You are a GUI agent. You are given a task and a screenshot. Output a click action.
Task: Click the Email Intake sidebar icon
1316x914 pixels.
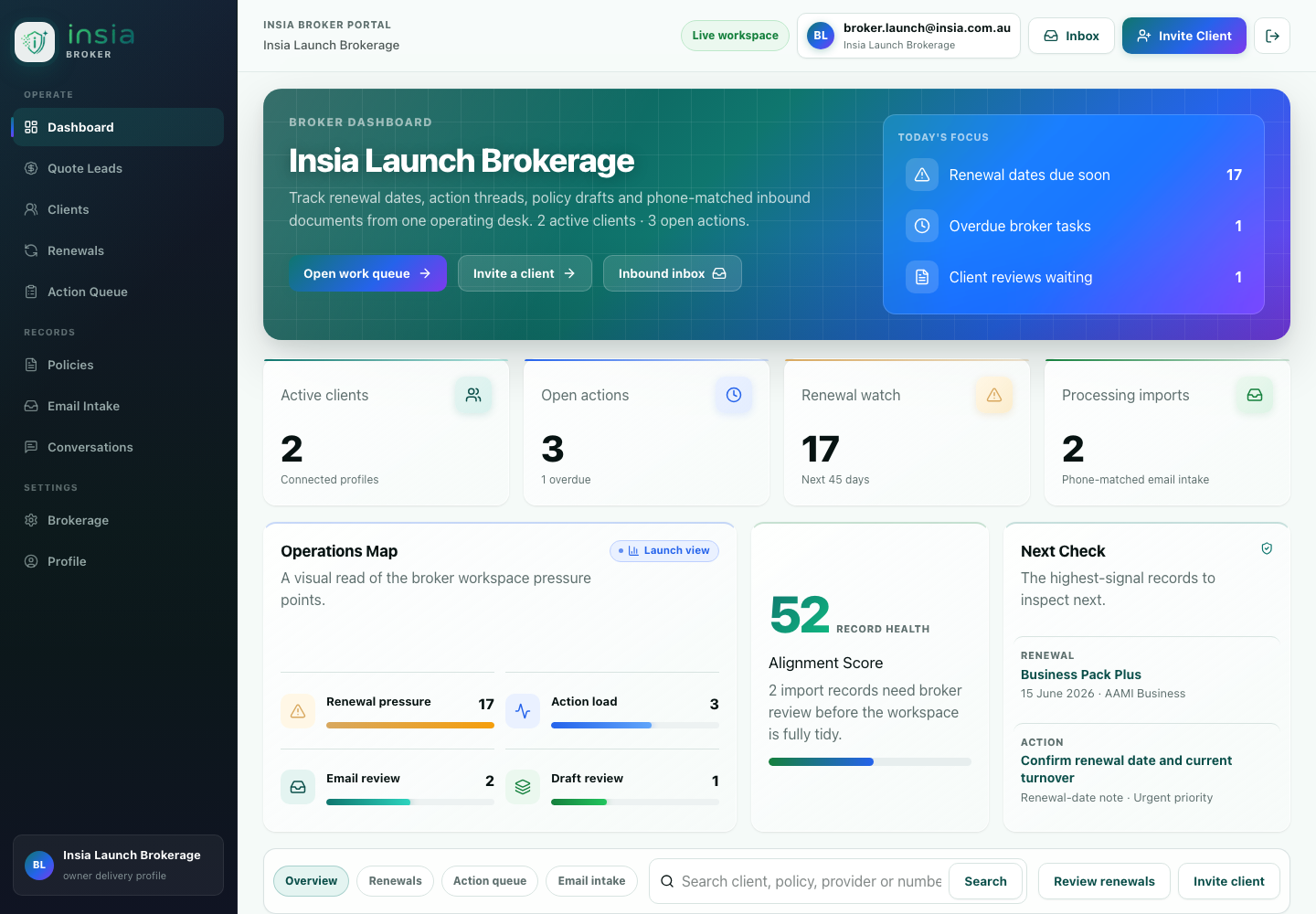pos(31,406)
